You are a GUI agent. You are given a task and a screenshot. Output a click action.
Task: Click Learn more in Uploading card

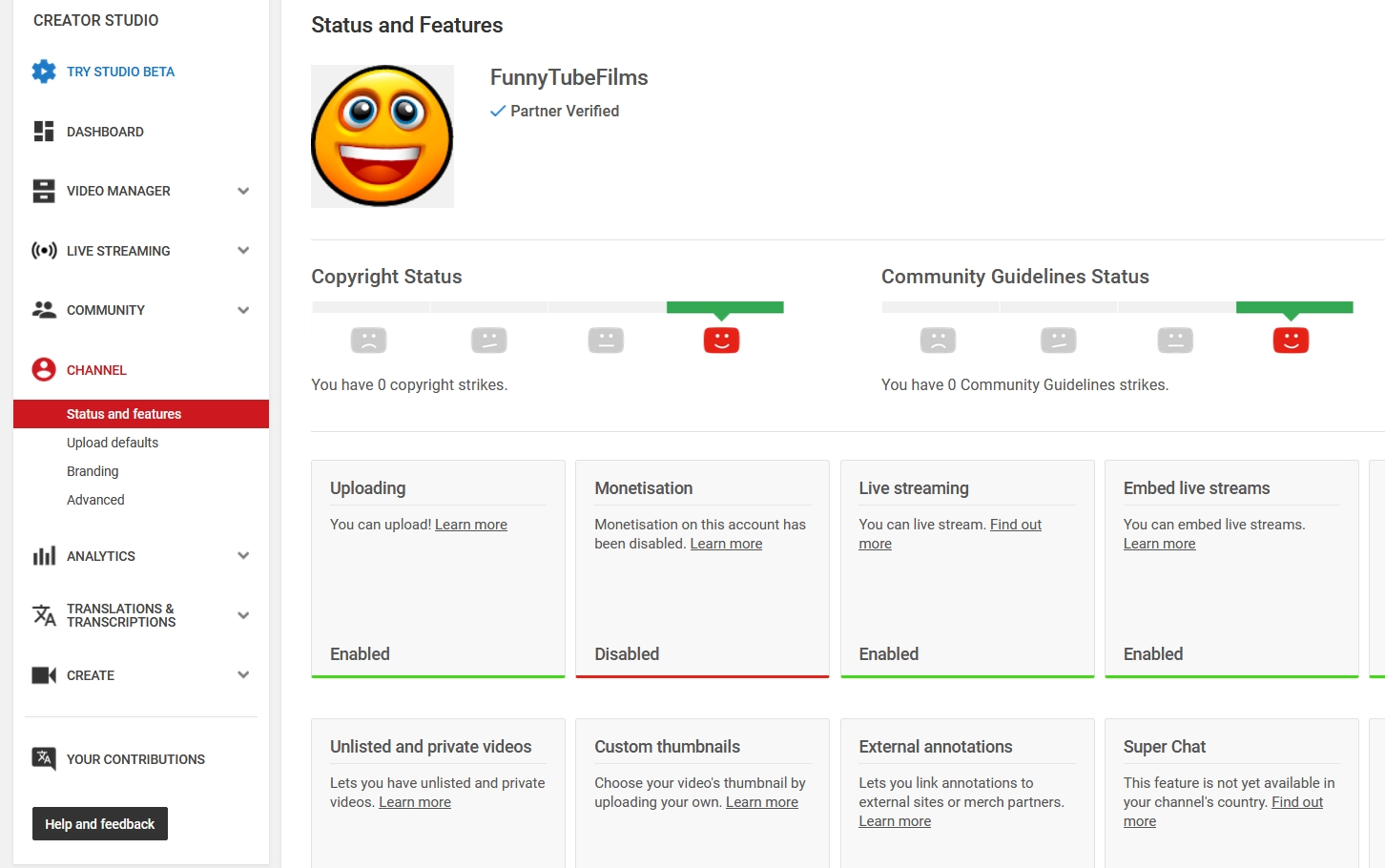[471, 525]
